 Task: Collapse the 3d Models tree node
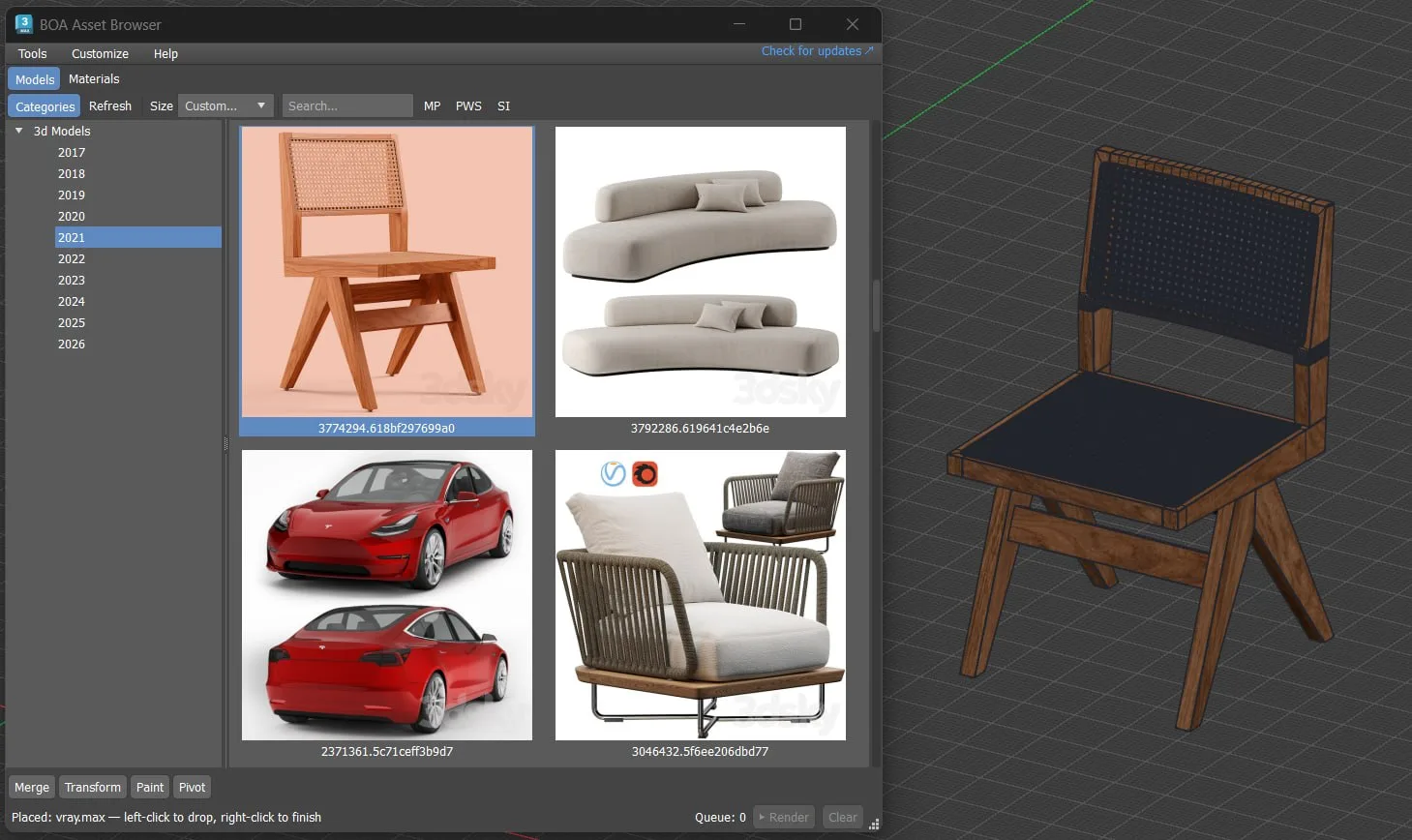18,131
